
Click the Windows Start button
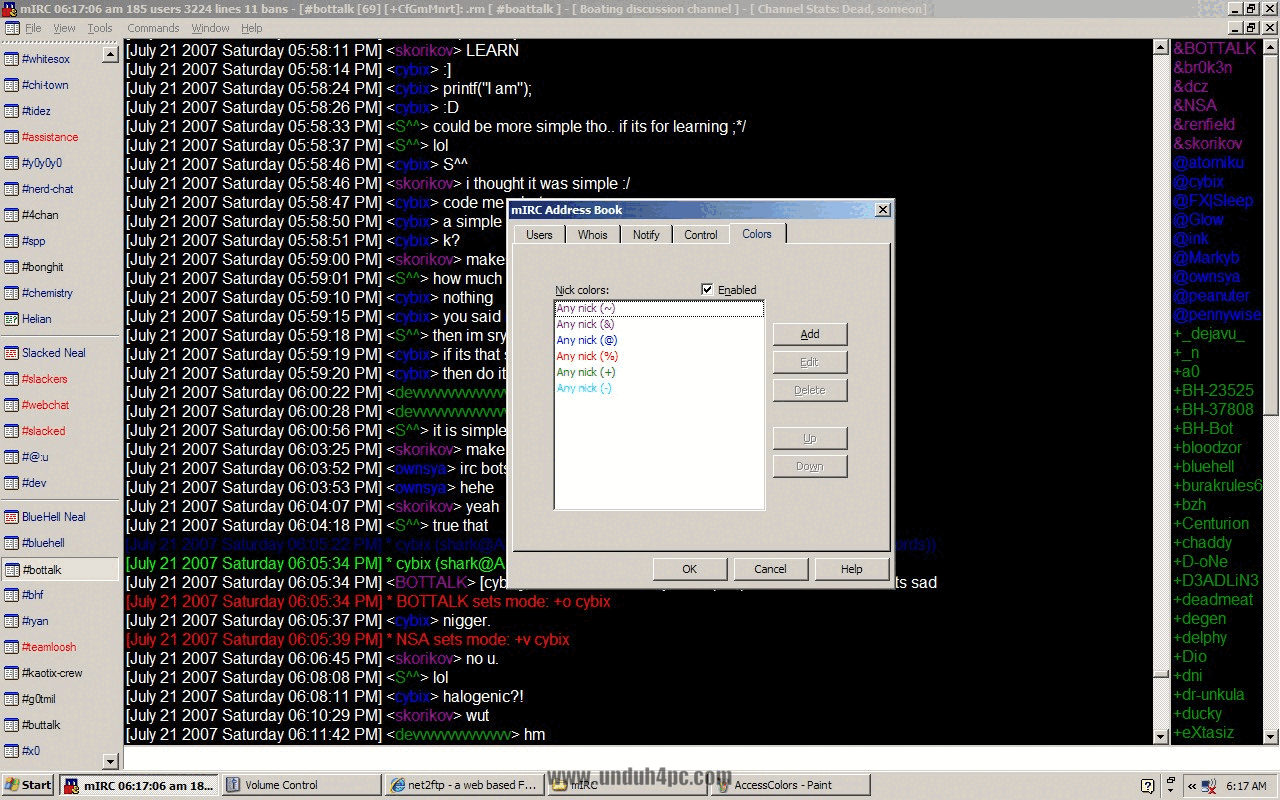[28, 785]
